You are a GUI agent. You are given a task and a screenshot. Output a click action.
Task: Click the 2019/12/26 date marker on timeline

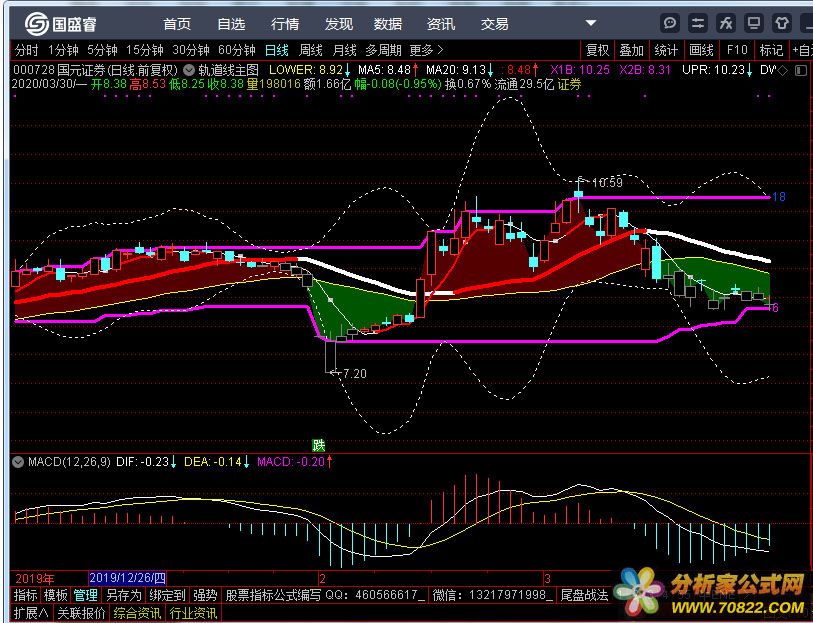129,578
